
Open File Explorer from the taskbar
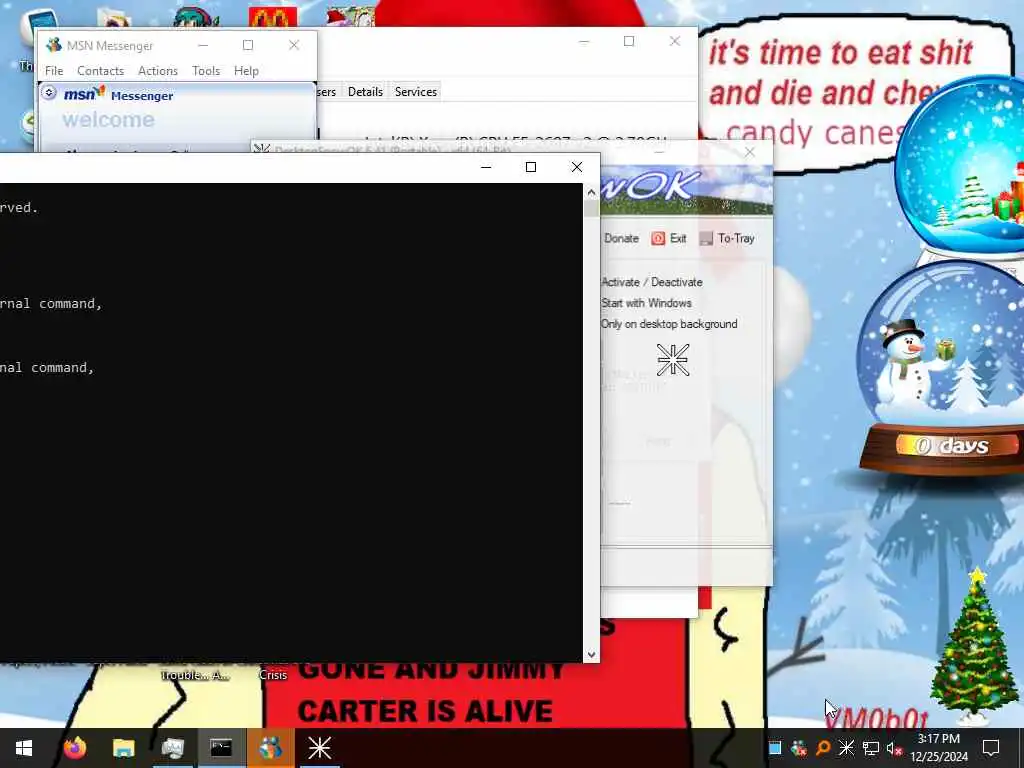click(x=123, y=748)
